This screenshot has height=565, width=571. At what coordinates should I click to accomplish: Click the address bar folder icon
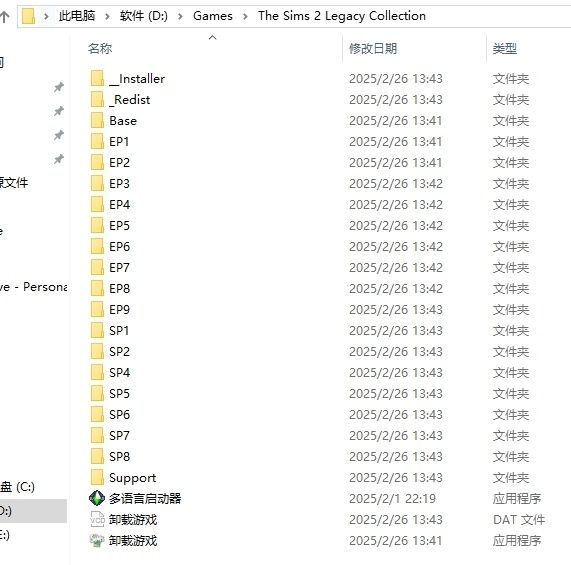click(x=28, y=16)
